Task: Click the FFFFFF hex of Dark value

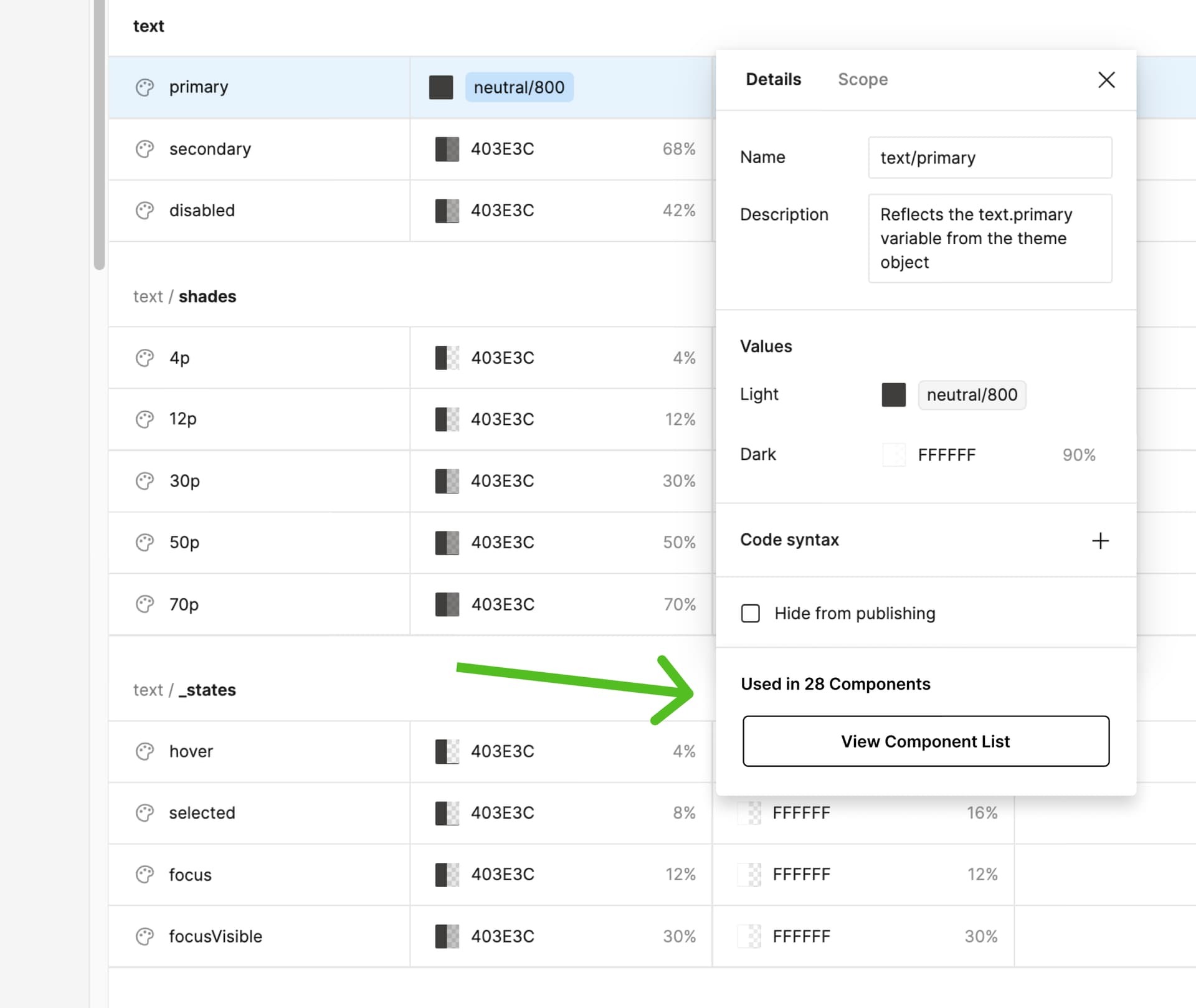Action: point(947,455)
